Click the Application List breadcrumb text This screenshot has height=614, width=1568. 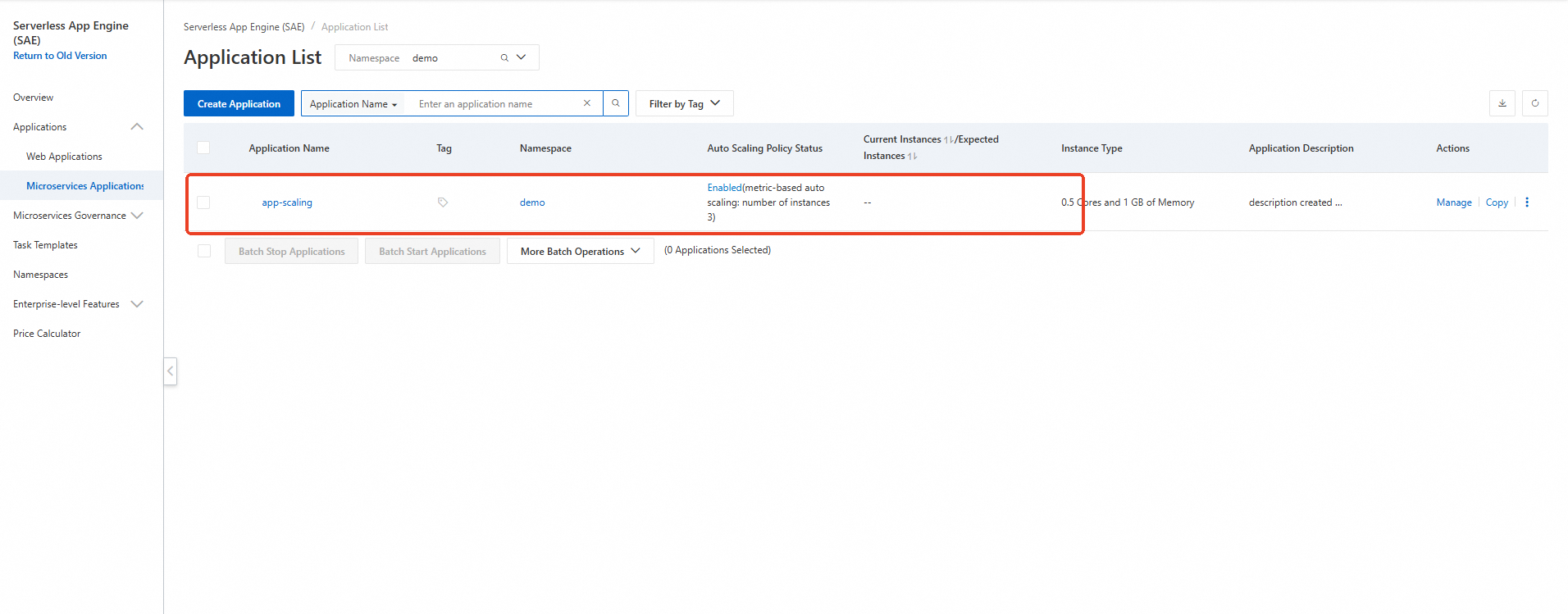click(354, 27)
